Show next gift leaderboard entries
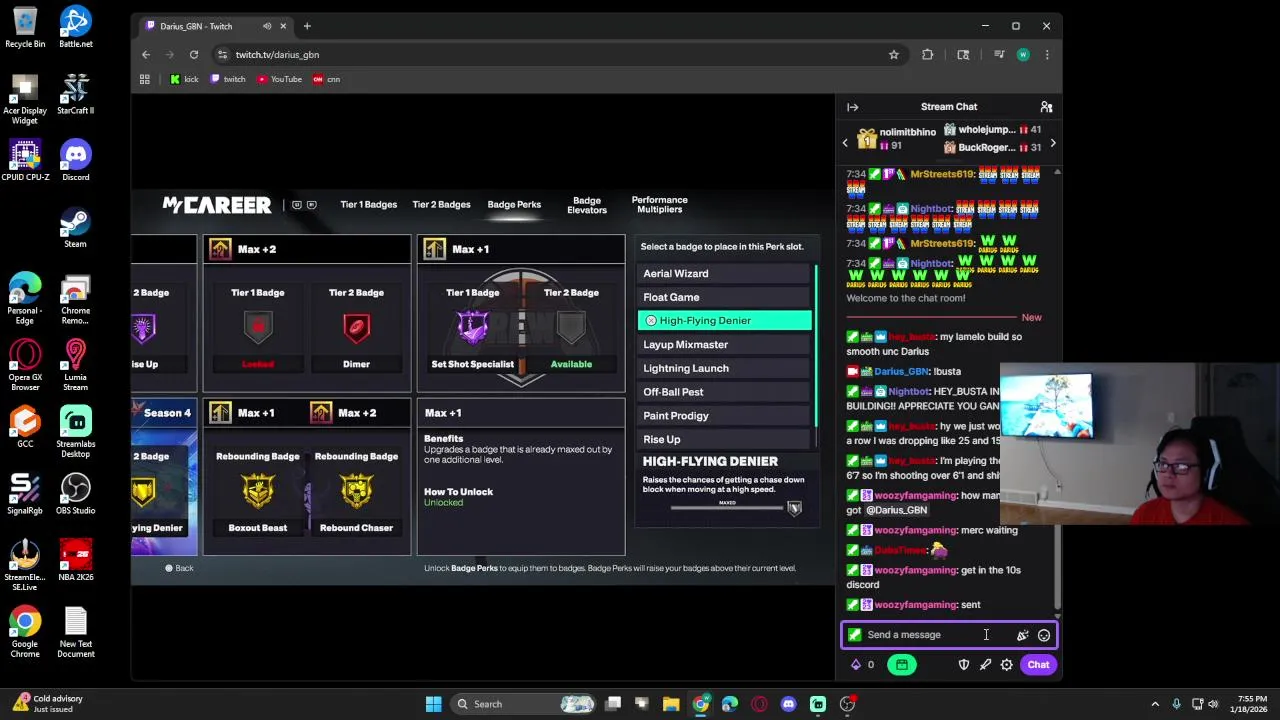Viewport: 1280px width, 720px height. [1052, 143]
